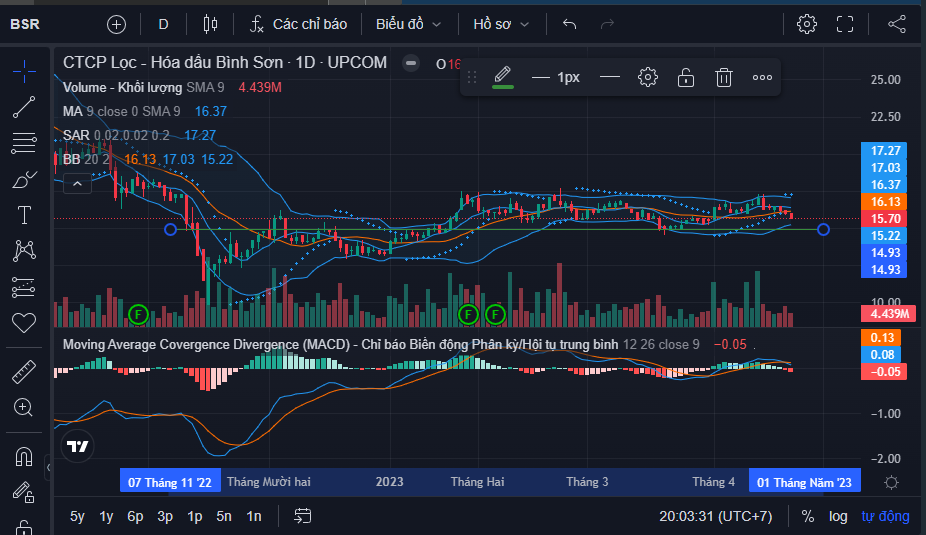The image size is (926, 535).
Task: Select the trend line drawing tool
Action: pyautogui.click(x=24, y=107)
